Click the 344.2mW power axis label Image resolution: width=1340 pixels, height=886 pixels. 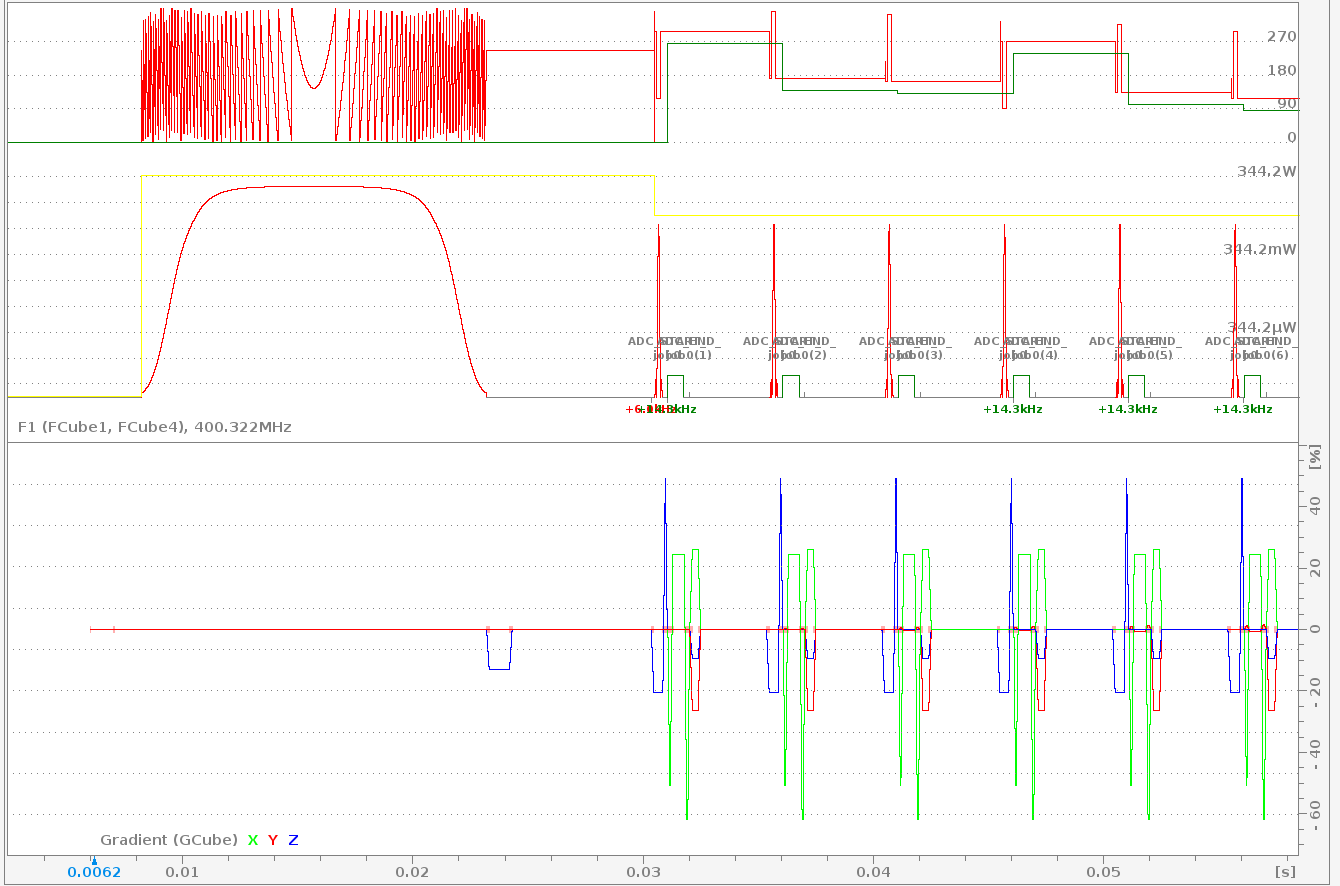point(1259,249)
